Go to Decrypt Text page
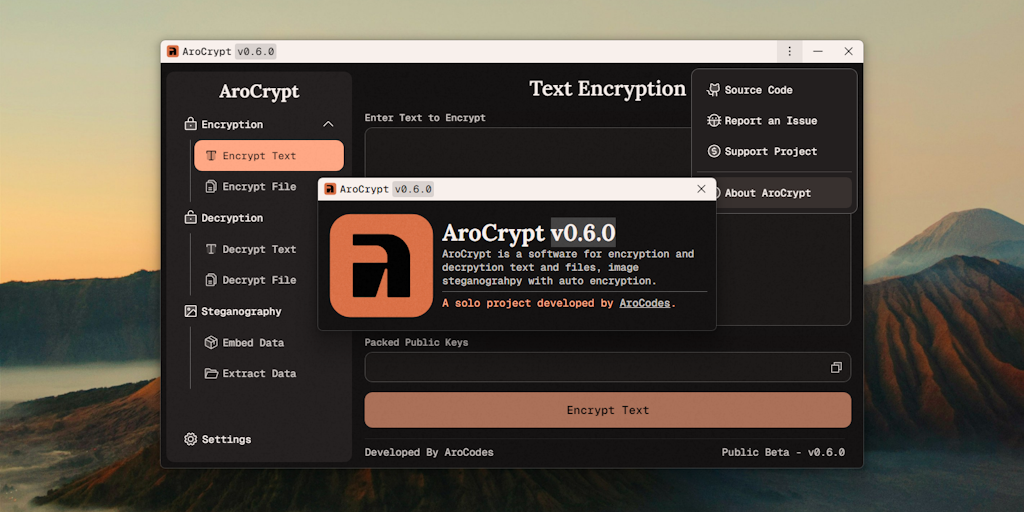 click(259, 250)
